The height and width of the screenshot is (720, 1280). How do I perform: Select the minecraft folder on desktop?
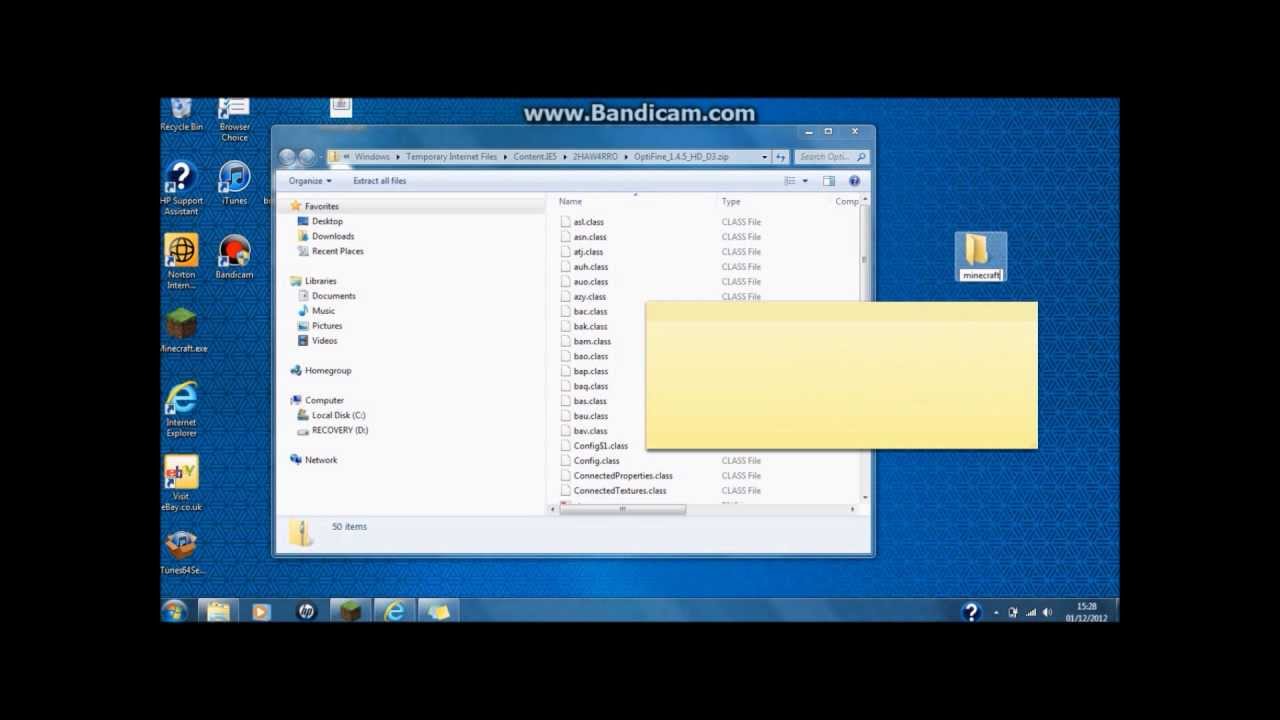pyautogui.click(x=981, y=257)
